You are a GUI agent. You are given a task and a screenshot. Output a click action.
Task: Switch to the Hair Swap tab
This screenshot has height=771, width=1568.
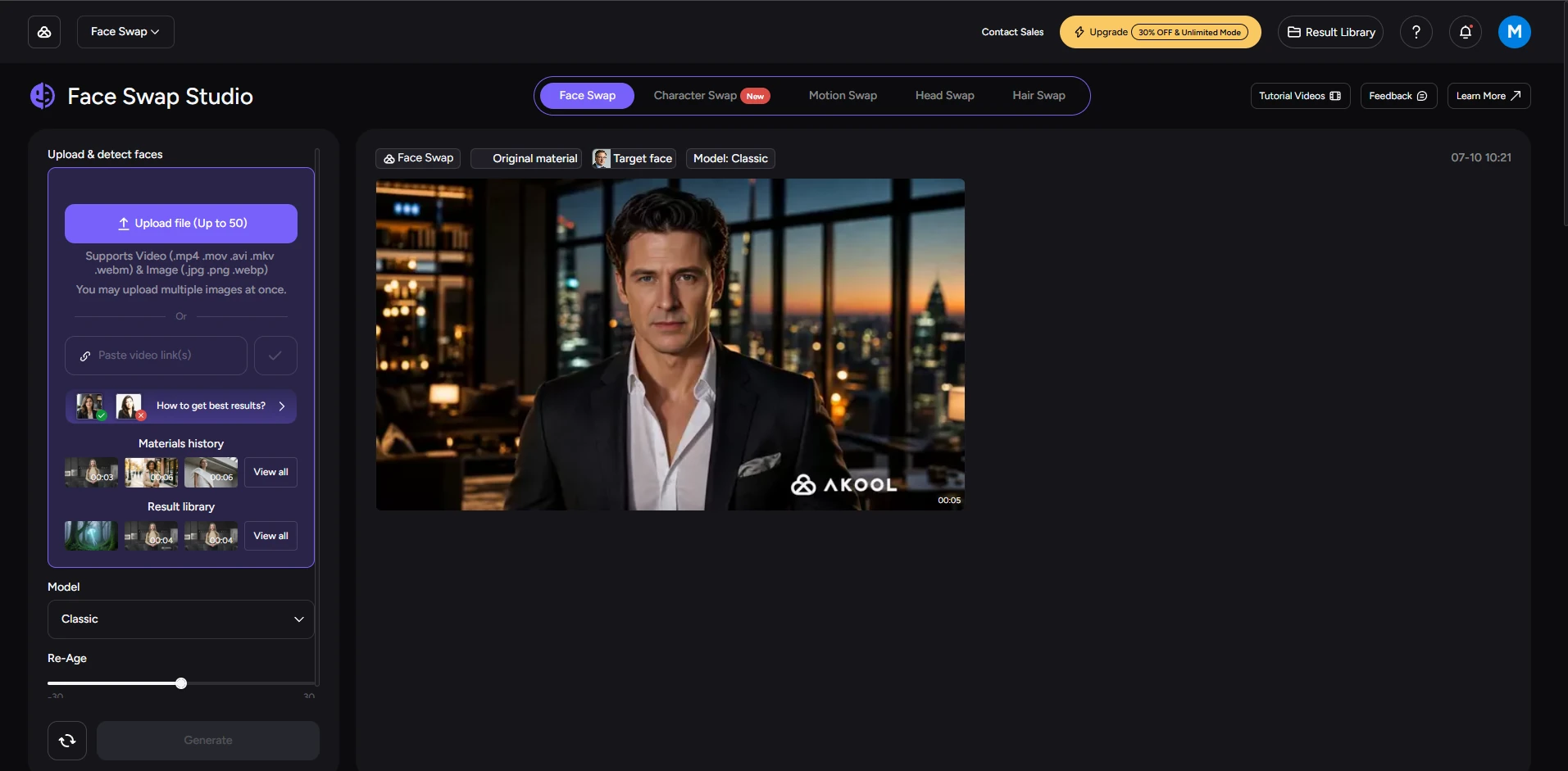1039,96
